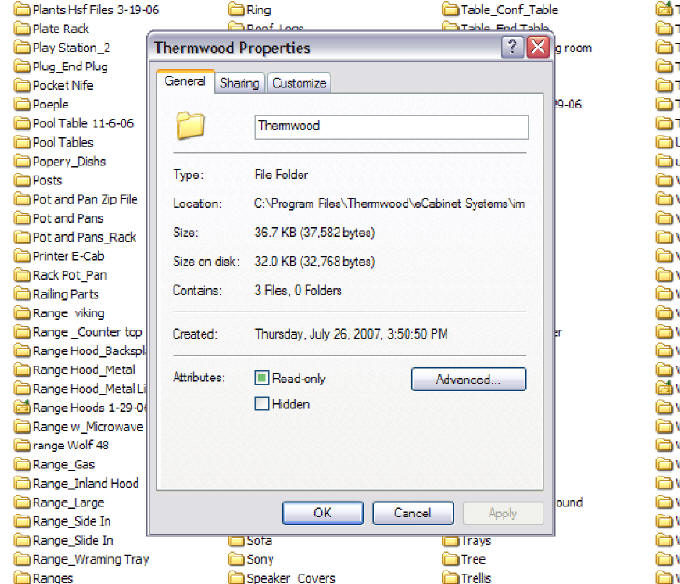Select the Printer E-Cab folder icon
The image size is (680, 584).
(22, 256)
